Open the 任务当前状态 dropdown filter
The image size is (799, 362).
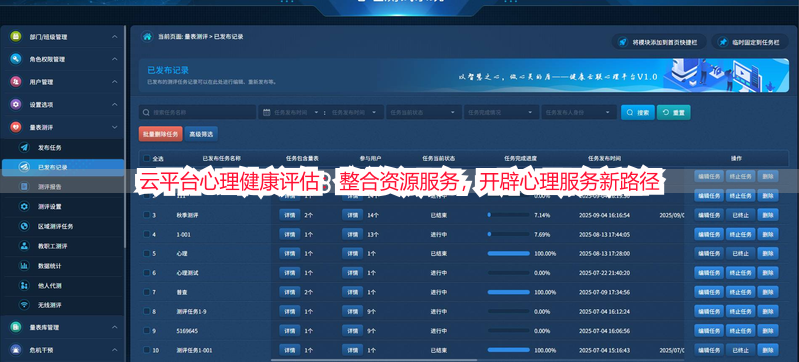[x=423, y=113]
